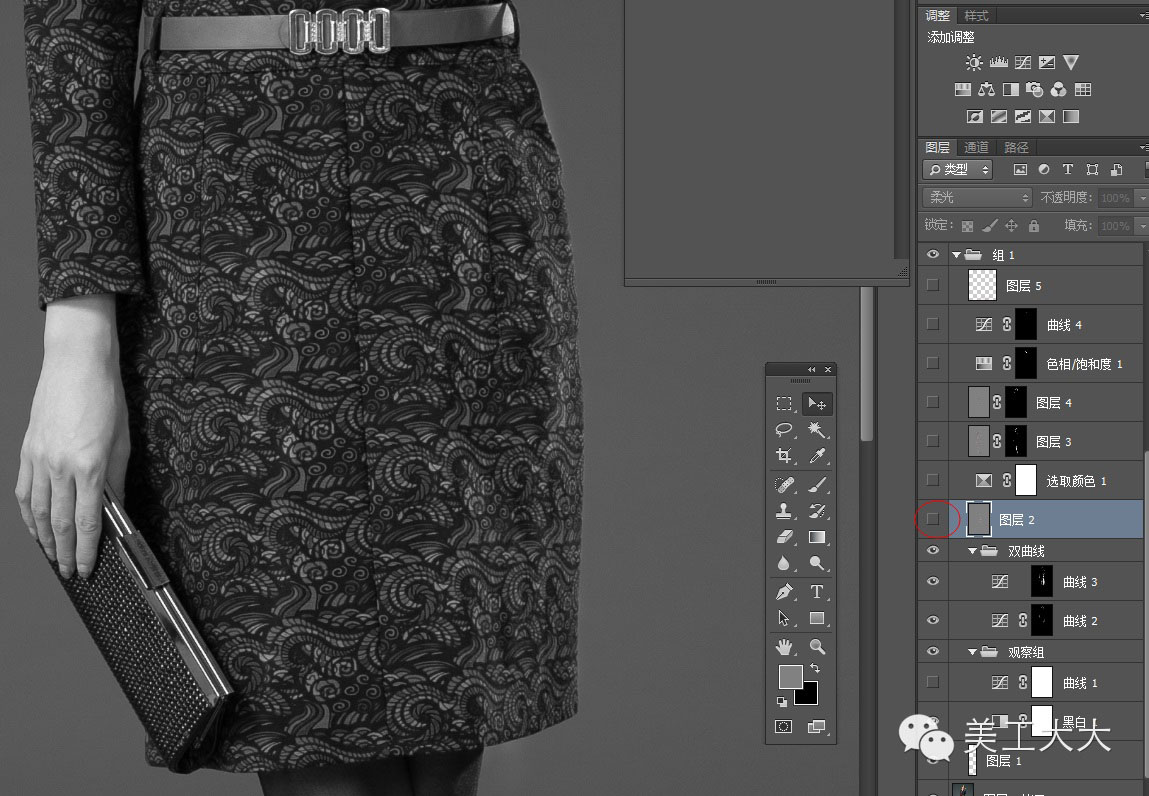The height and width of the screenshot is (796, 1149).
Task: Click the background color swatch
Action: (808, 695)
